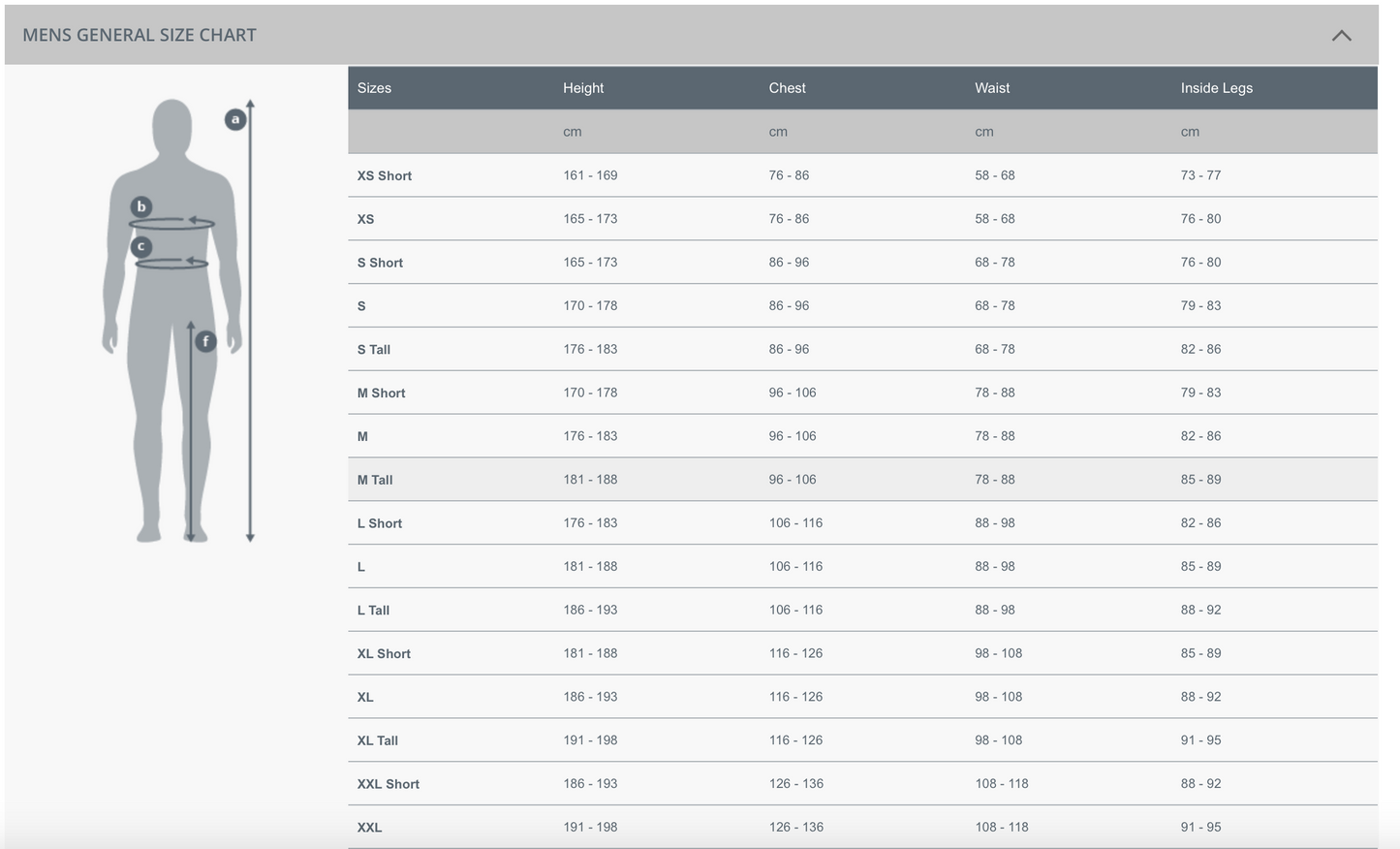Collapse the Mens General Size Chart section
This screenshot has height=849, width=1400.
click(x=1341, y=35)
